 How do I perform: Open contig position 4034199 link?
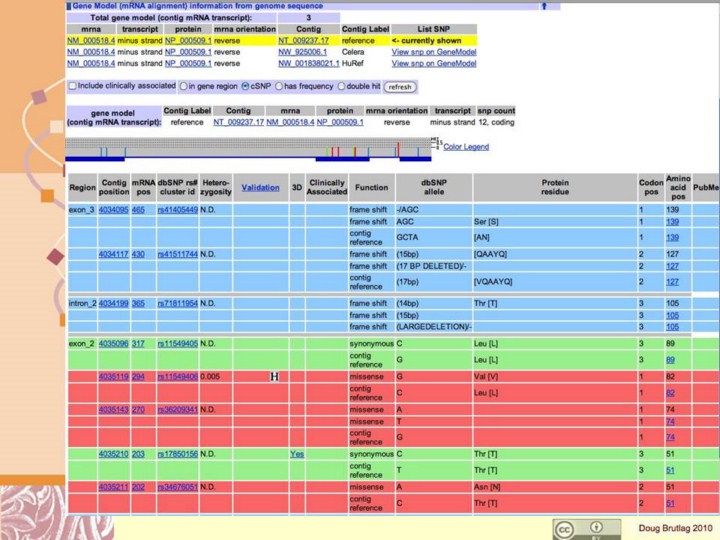(113, 303)
